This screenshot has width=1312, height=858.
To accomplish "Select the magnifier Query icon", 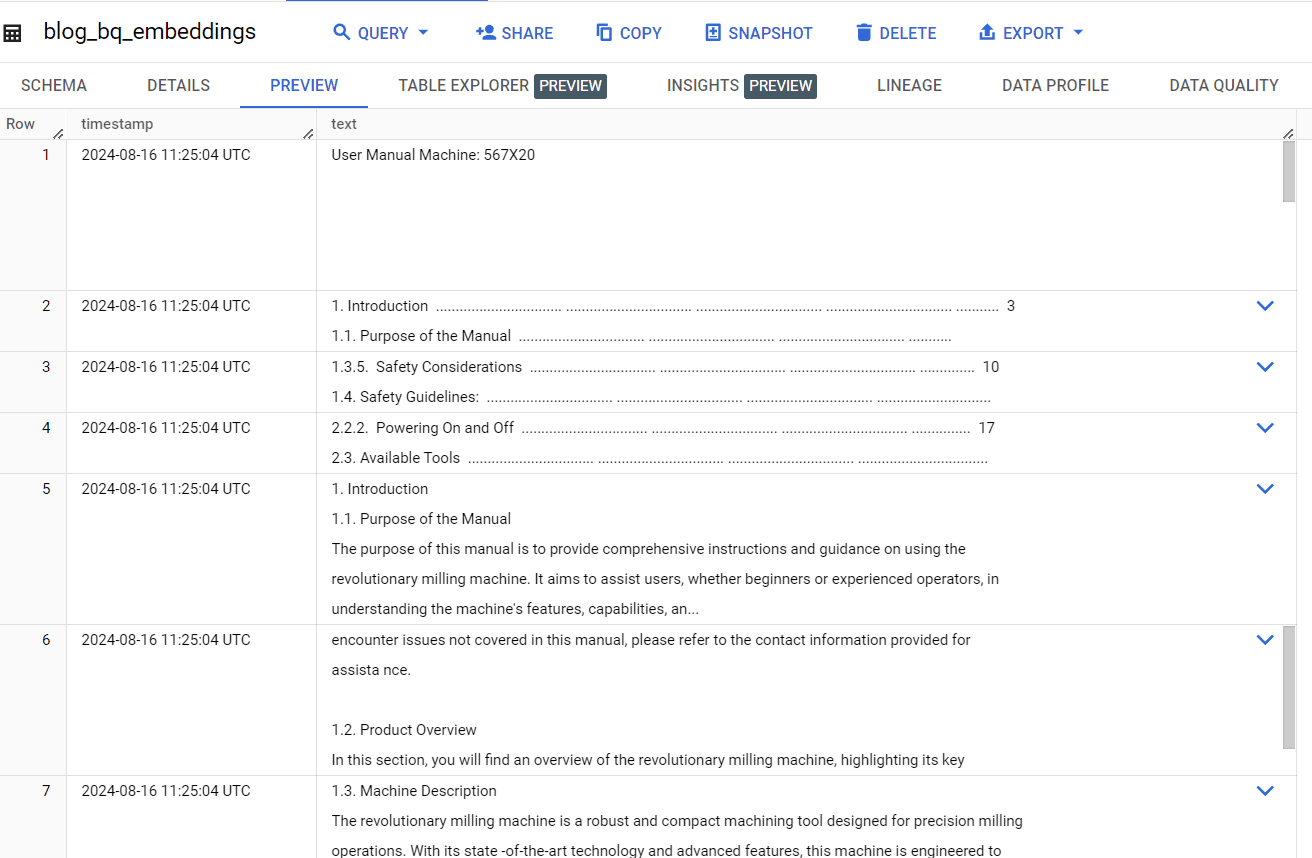I will [342, 32].
